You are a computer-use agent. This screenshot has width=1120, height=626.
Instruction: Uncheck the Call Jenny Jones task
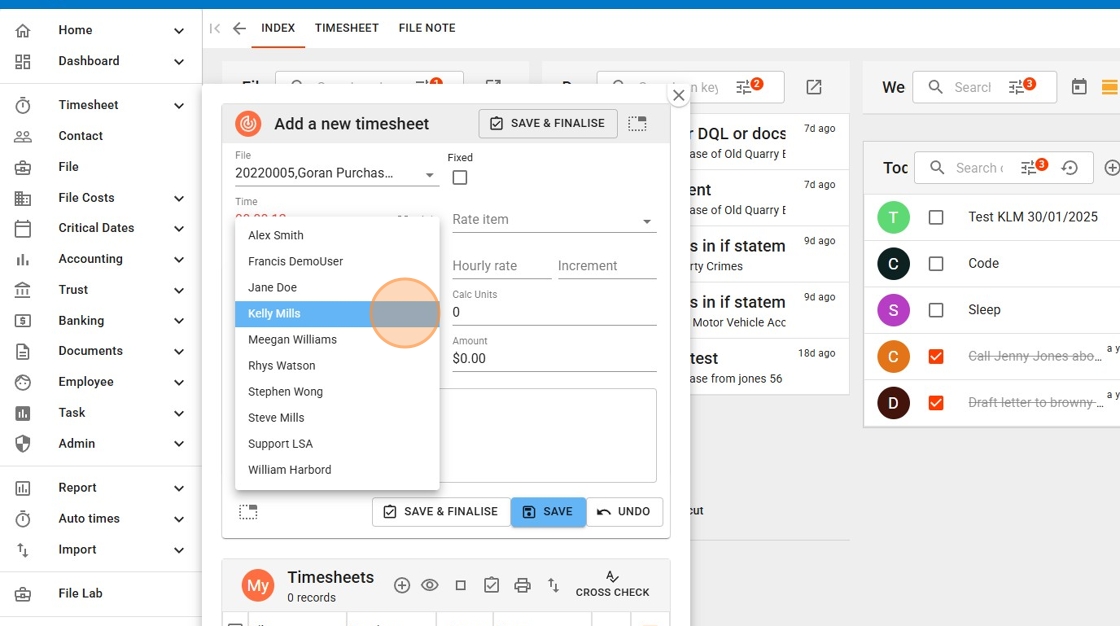pyautogui.click(x=936, y=357)
